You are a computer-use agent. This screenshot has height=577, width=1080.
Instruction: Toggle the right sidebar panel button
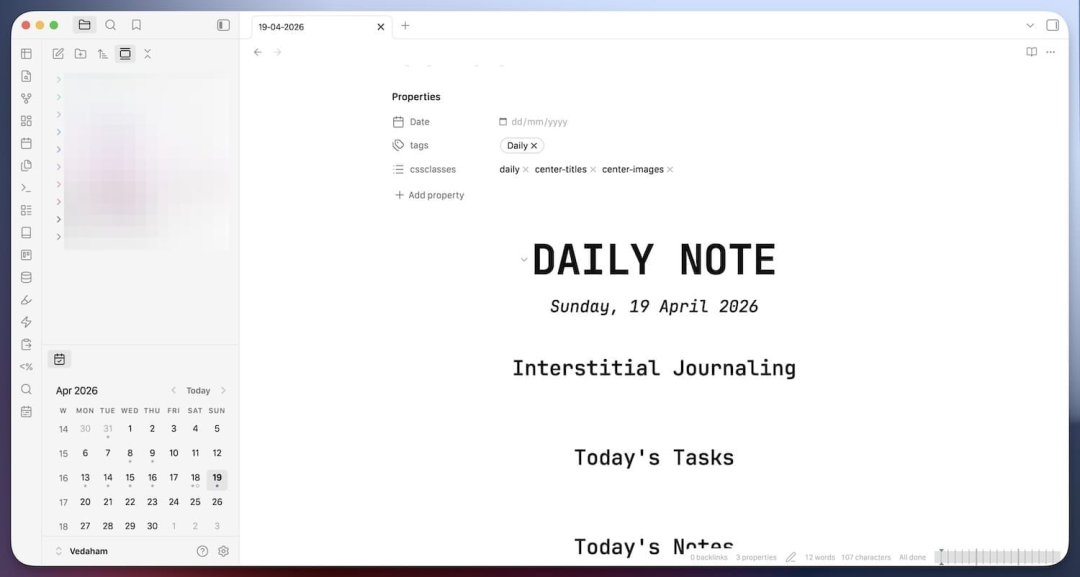click(1052, 25)
